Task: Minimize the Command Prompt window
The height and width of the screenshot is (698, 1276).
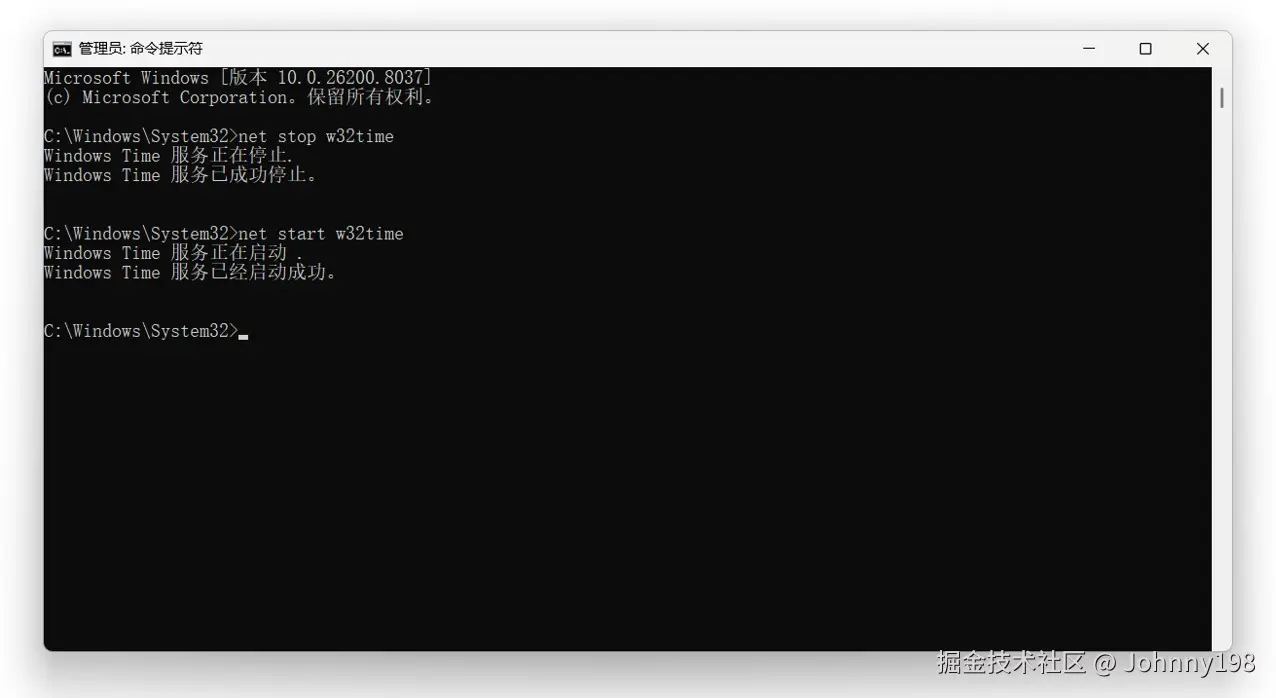Action: 1088,49
